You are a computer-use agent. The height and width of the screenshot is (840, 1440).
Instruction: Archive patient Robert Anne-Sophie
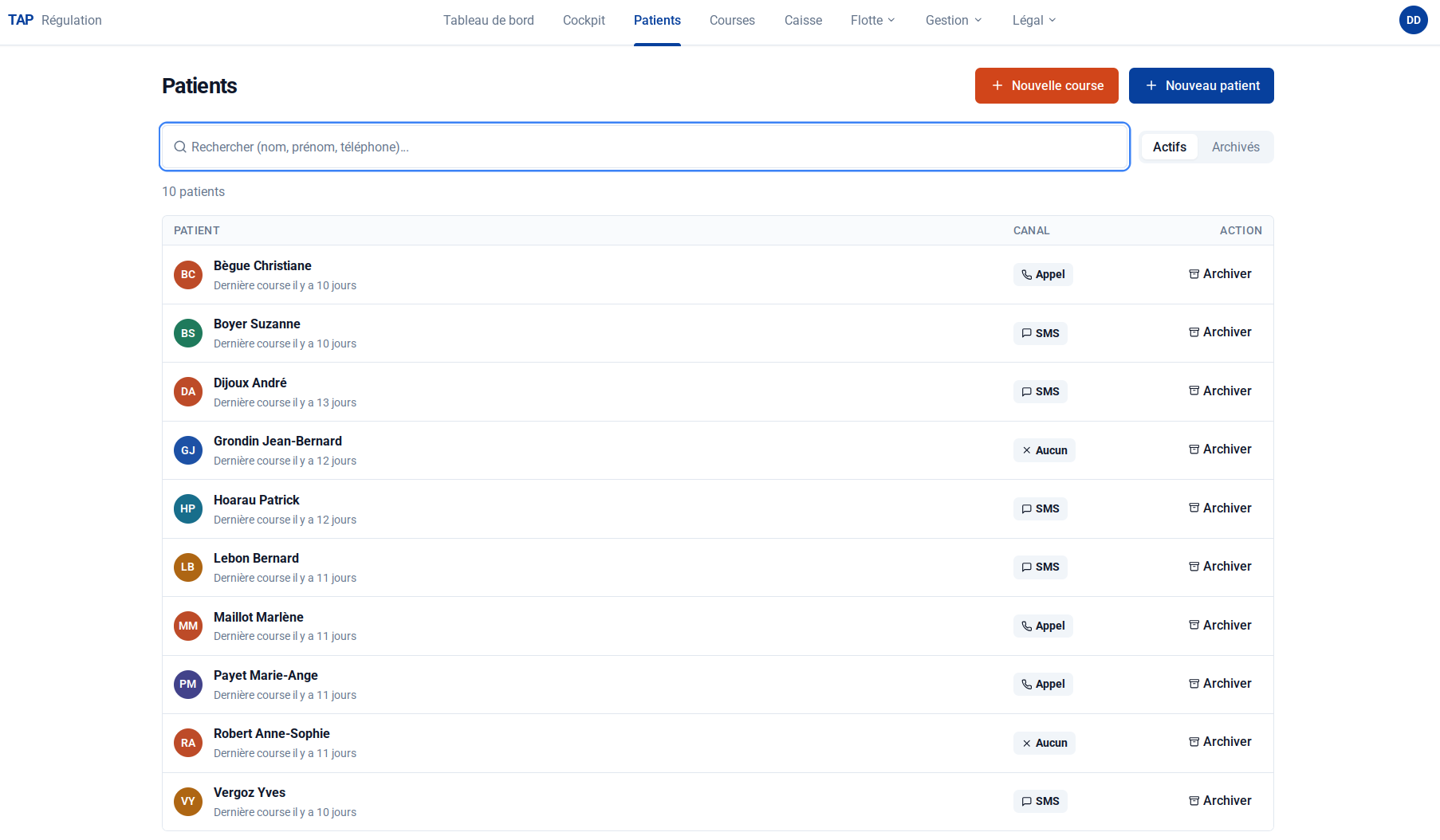[1220, 742]
